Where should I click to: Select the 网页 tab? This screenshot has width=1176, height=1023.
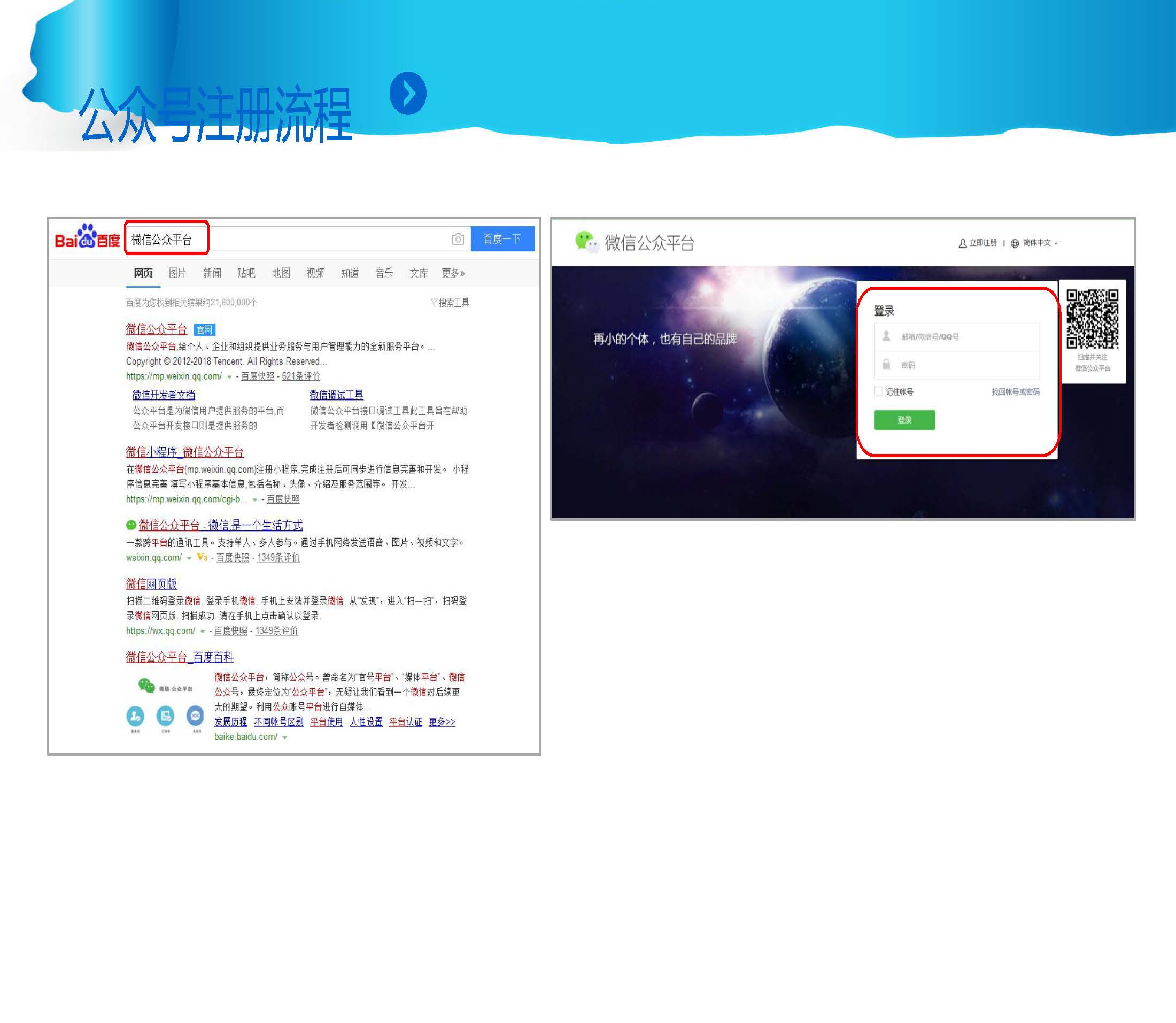coord(143,273)
